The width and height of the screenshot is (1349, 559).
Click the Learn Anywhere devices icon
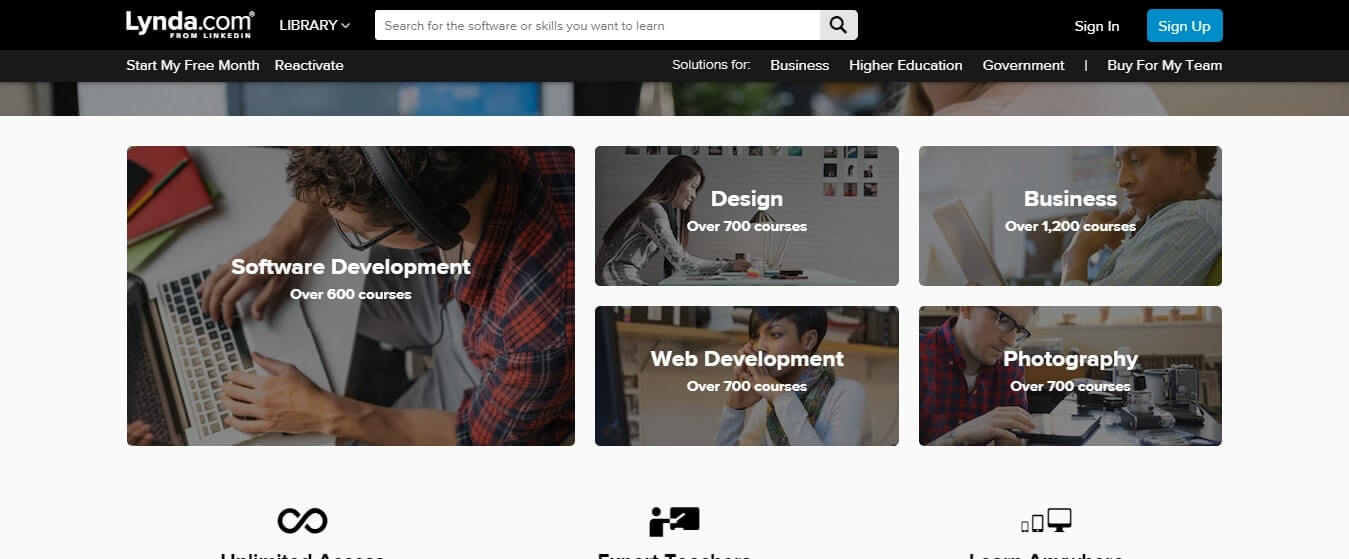click(x=1046, y=521)
